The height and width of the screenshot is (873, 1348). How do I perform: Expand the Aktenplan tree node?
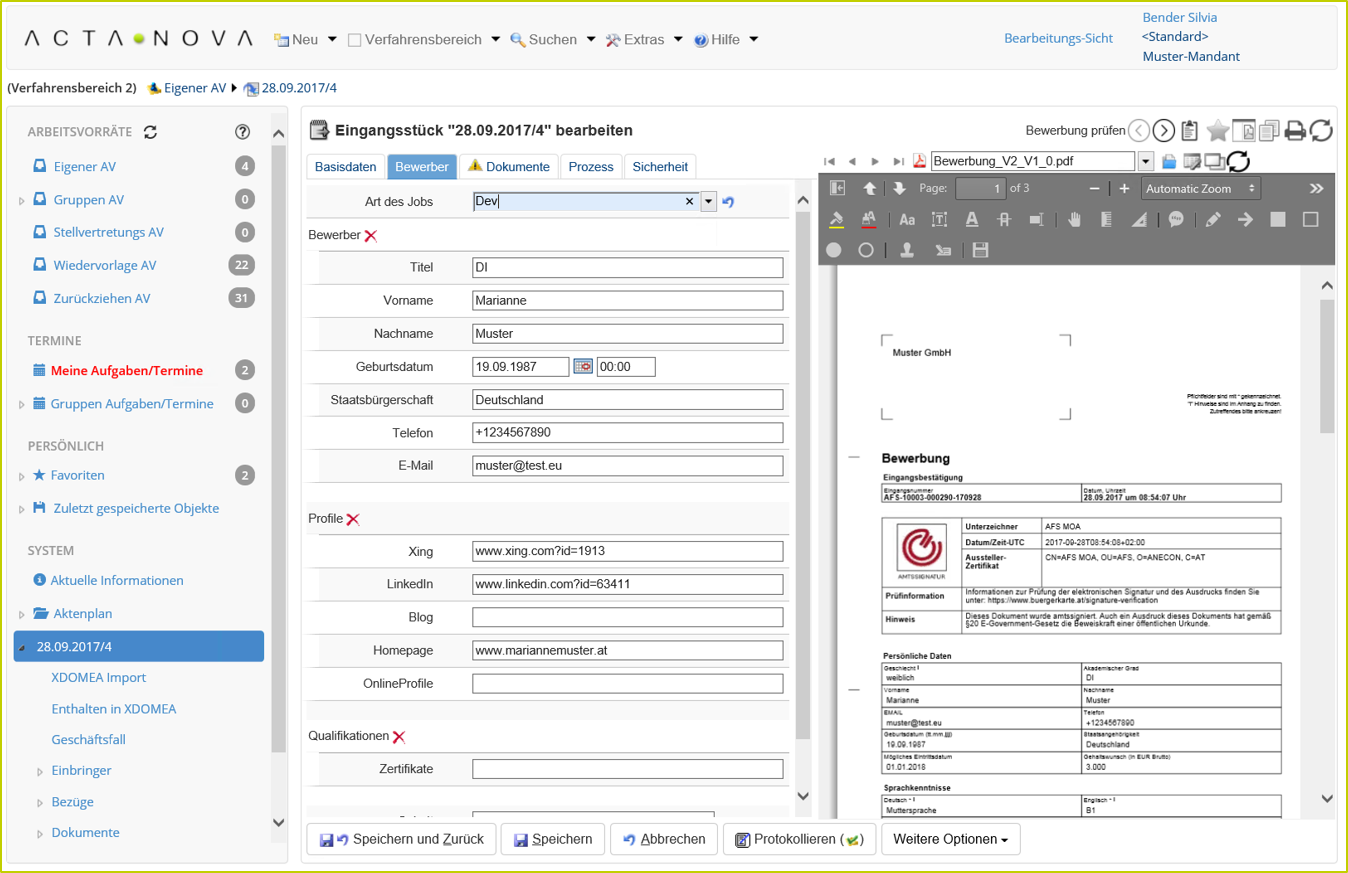click(x=22, y=614)
